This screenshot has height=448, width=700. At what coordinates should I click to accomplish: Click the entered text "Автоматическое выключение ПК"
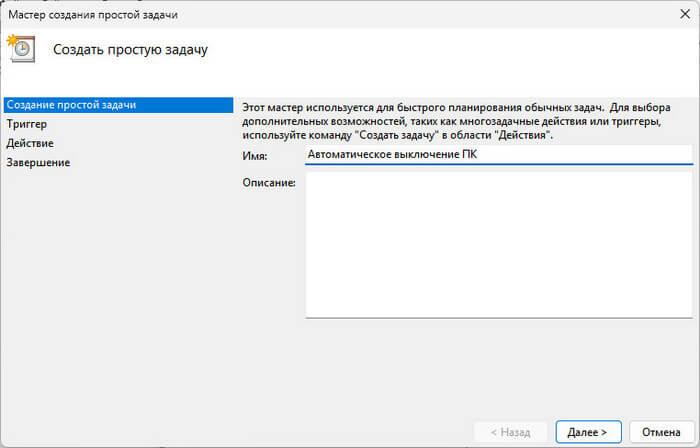[x=392, y=155]
